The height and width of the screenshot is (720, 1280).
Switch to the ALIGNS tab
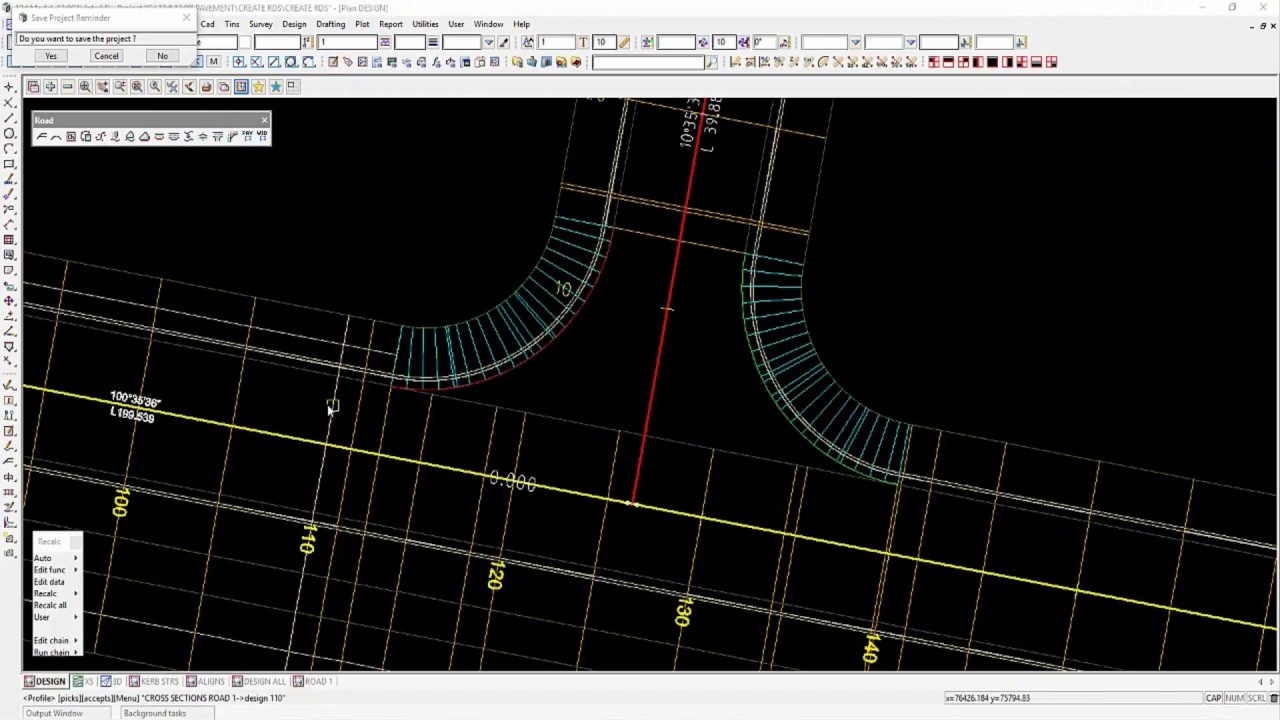tap(205, 681)
